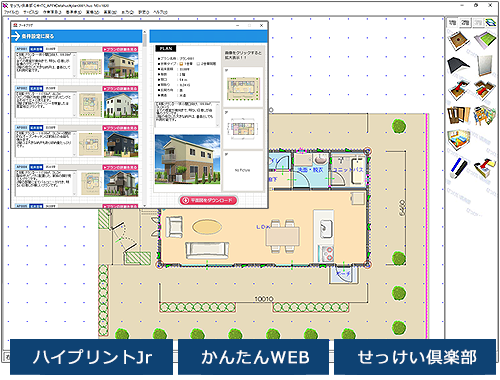Click pink plan details button for second plan
This screenshot has width=500, height=380.
pyautogui.click(x=120, y=89)
